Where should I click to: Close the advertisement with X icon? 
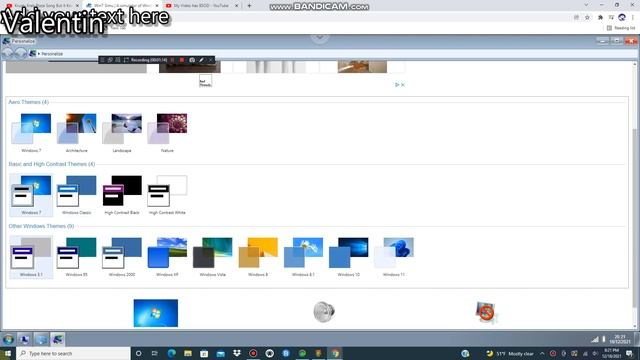pos(403,85)
